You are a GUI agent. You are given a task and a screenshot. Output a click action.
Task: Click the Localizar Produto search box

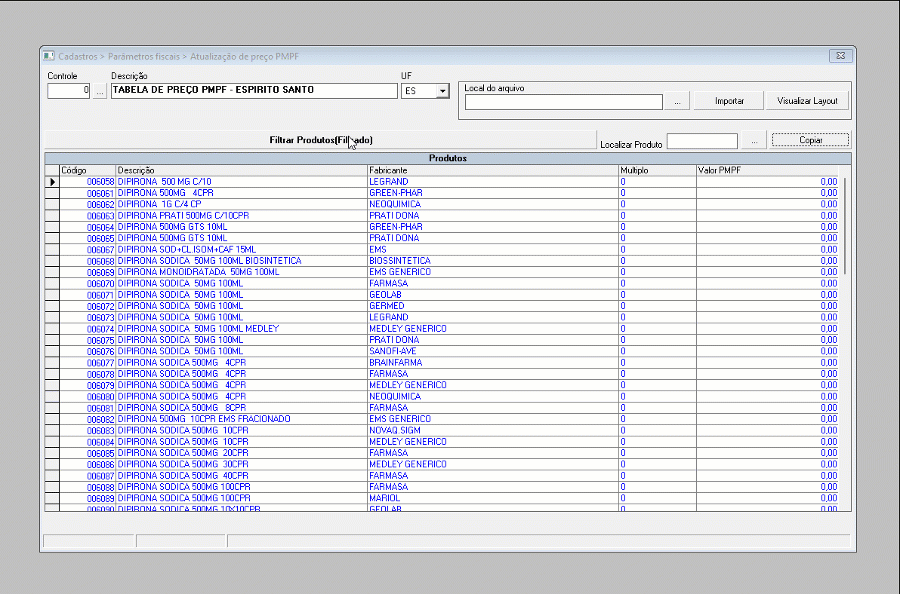(702, 141)
